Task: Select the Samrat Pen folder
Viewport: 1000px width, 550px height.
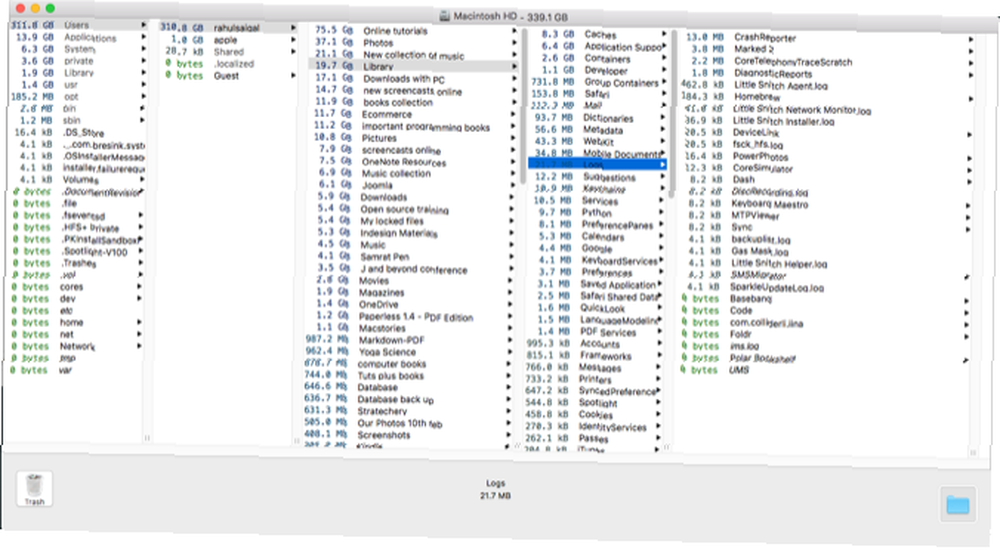Action: point(411,256)
